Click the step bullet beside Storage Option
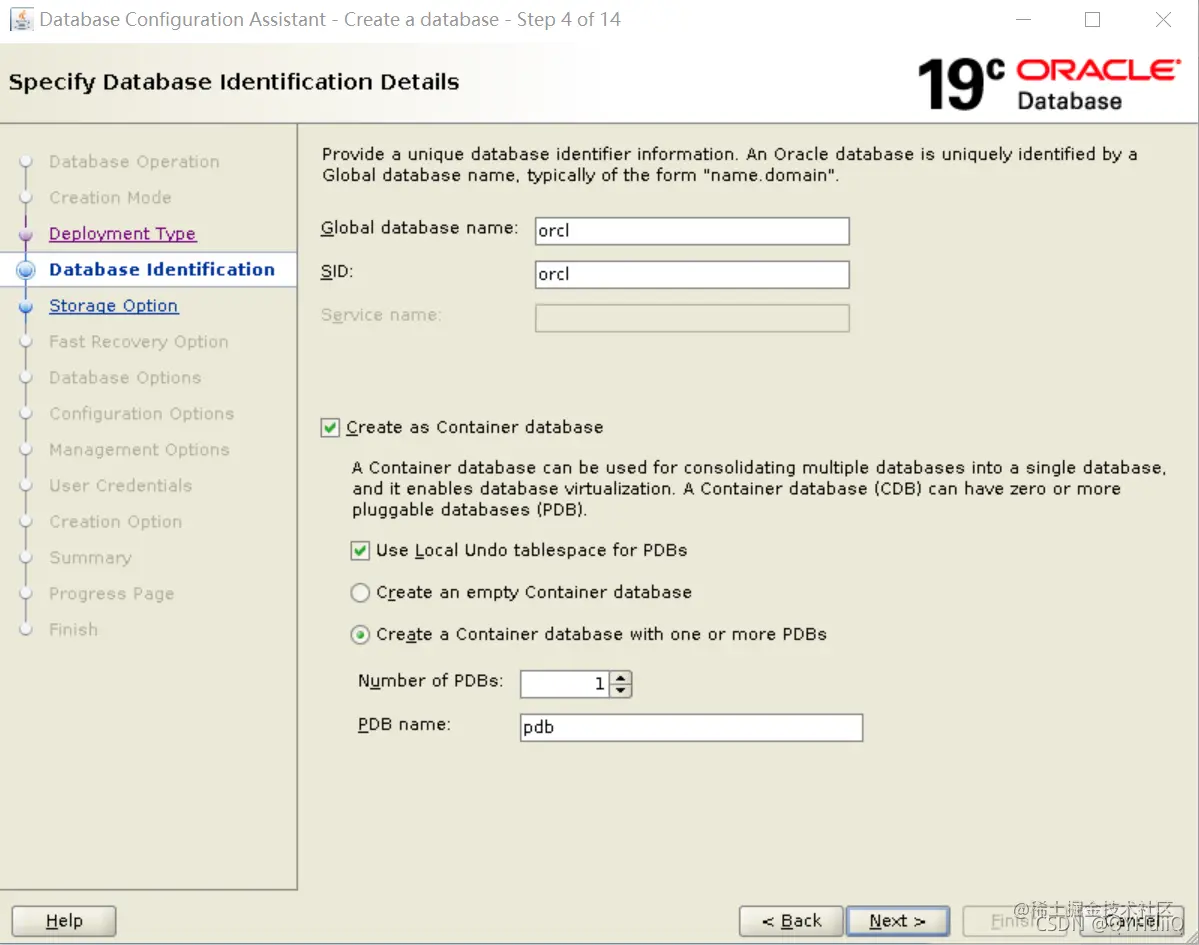1199x945 pixels. click(26, 307)
